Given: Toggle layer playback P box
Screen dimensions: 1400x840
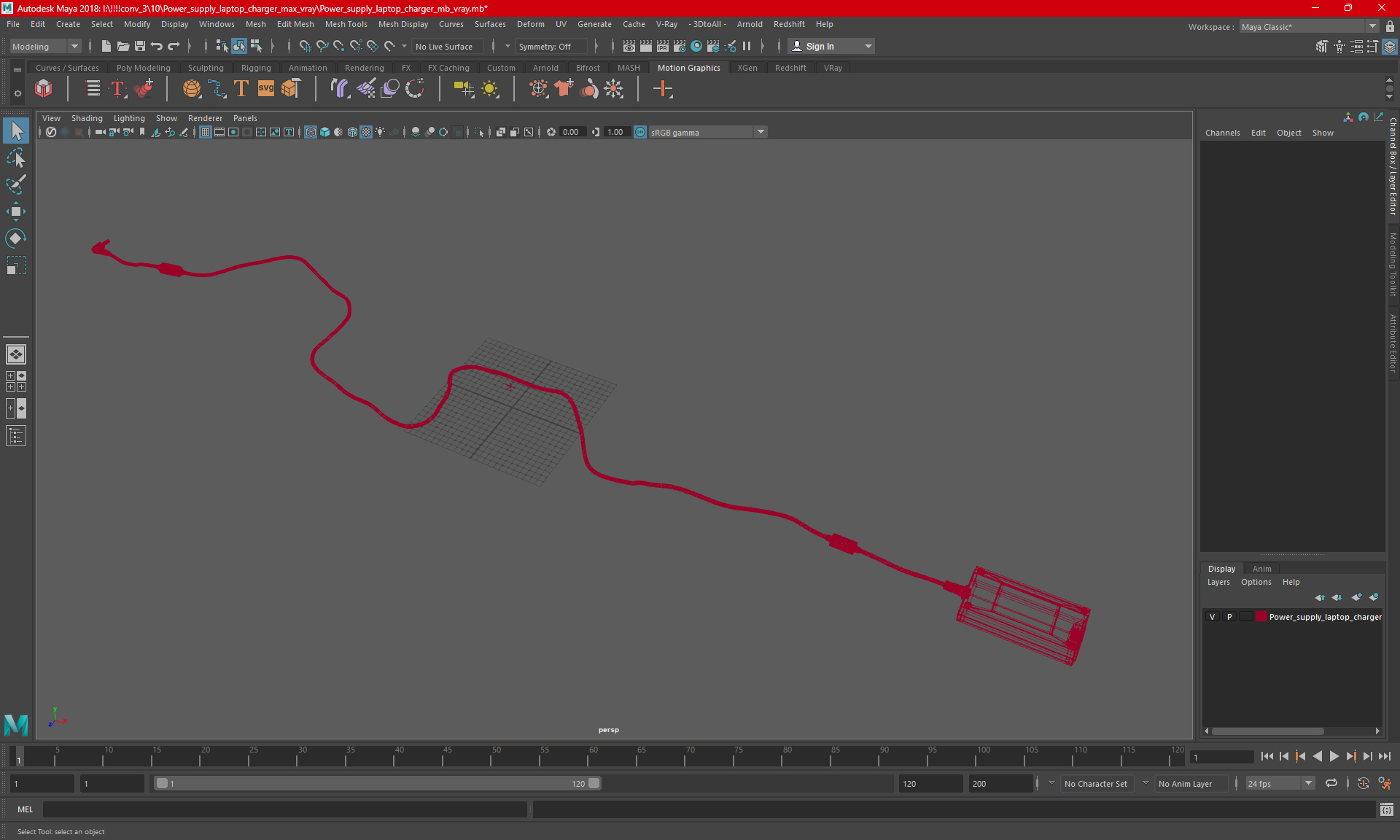Looking at the screenshot, I should (x=1229, y=617).
